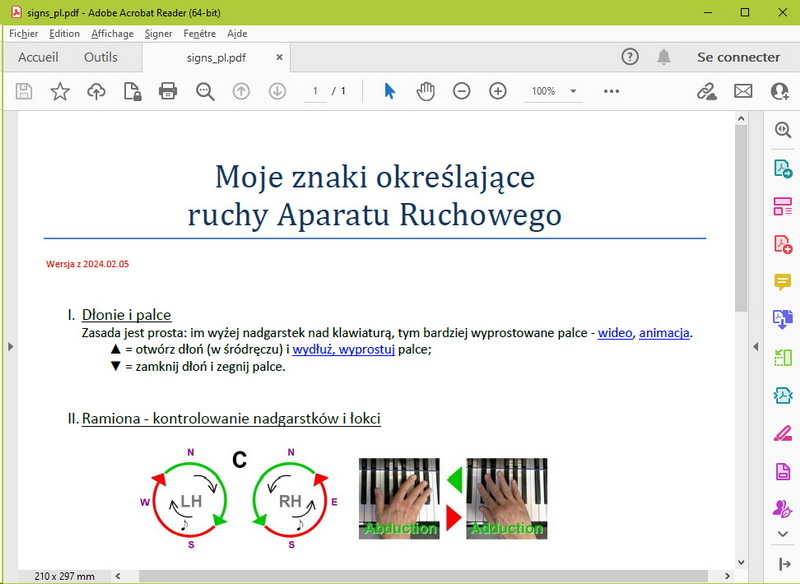Click the cloud upload icon
The height and width of the screenshot is (584, 800).
(96, 91)
